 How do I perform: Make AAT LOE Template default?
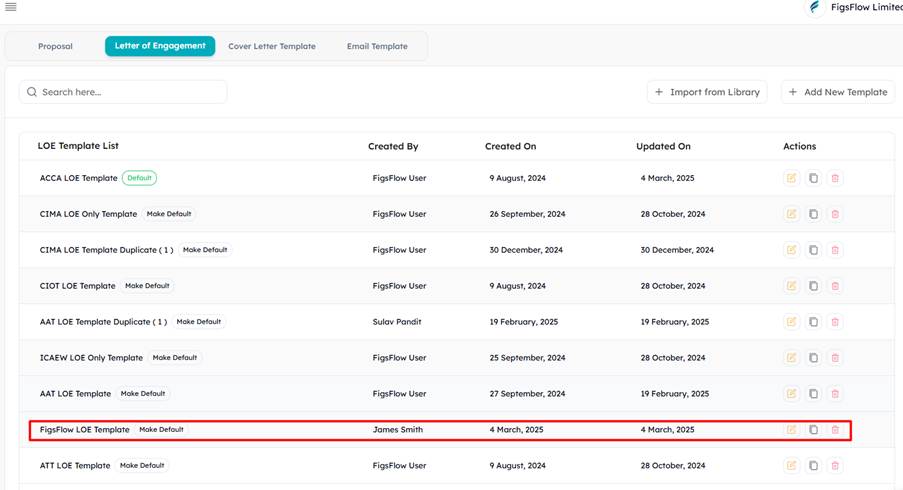143,394
